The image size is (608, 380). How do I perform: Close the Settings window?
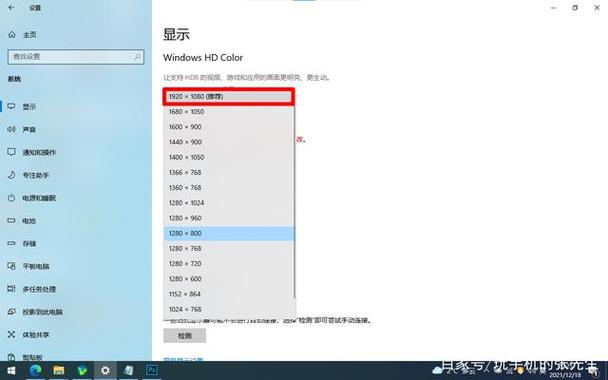click(597, 8)
